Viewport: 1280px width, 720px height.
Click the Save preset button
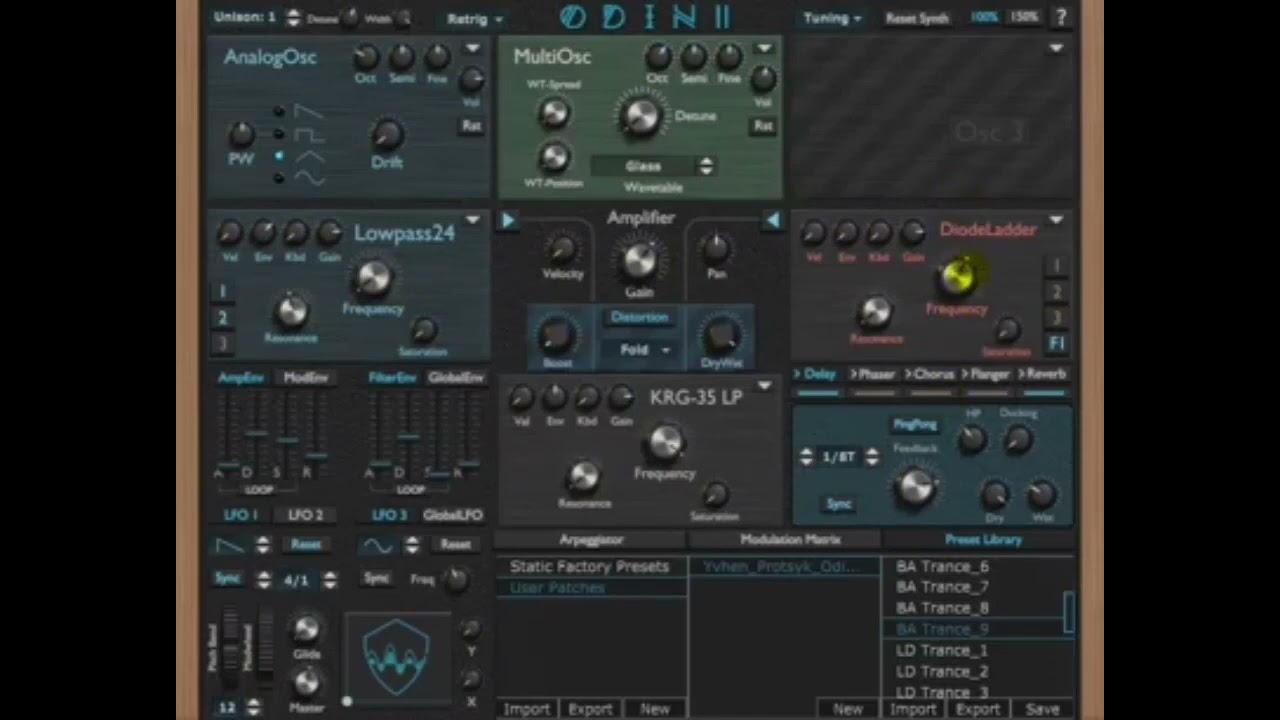[x=1042, y=709]
